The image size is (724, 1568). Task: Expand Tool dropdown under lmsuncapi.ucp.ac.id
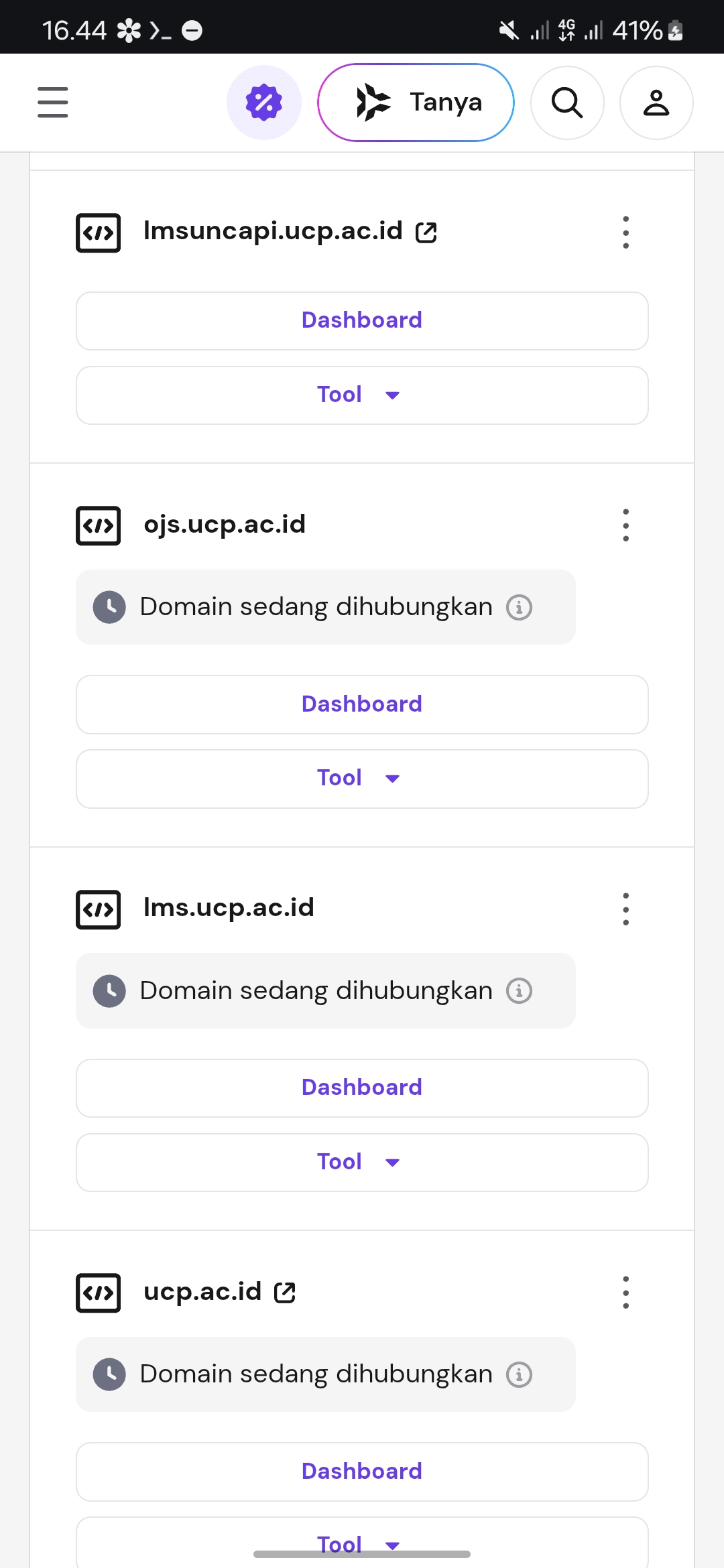(362, 395)
